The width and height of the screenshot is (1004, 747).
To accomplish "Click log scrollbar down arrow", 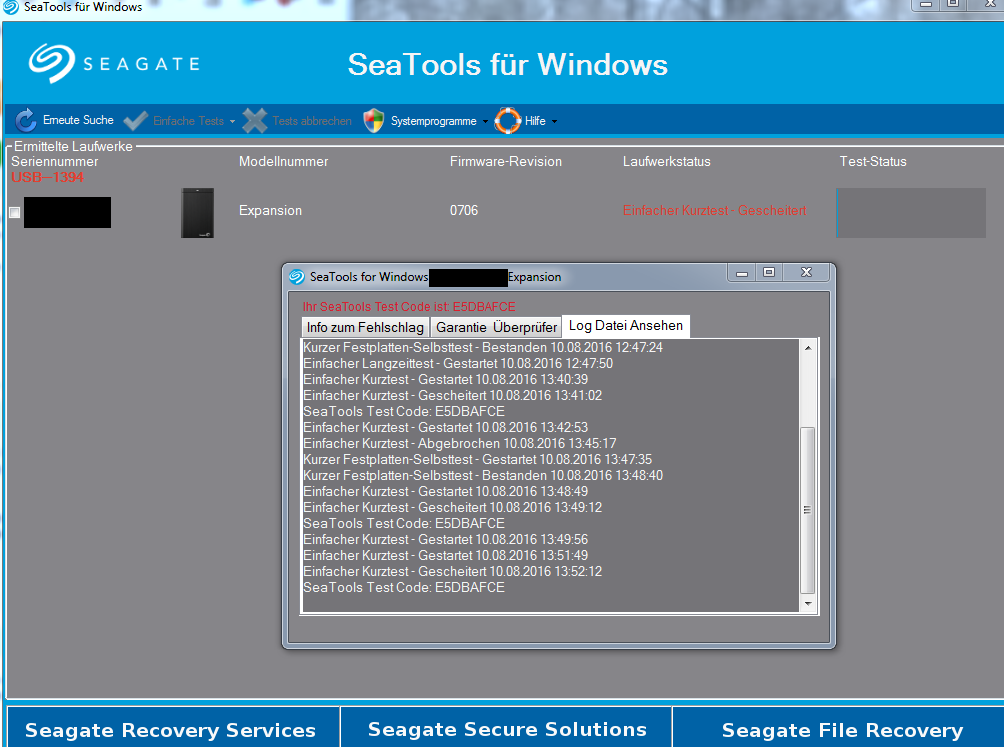I will click(808, 604).
